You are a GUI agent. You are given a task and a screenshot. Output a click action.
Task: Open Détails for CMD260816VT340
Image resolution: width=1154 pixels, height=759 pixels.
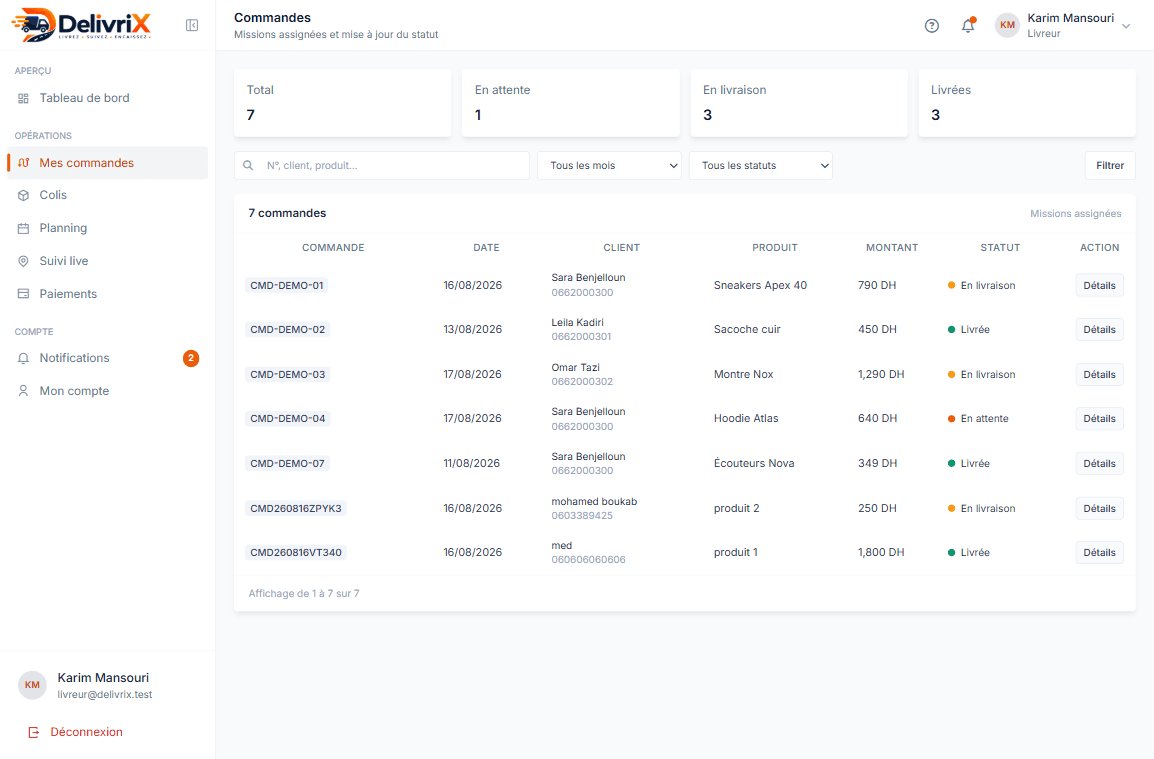[1100, 553]
